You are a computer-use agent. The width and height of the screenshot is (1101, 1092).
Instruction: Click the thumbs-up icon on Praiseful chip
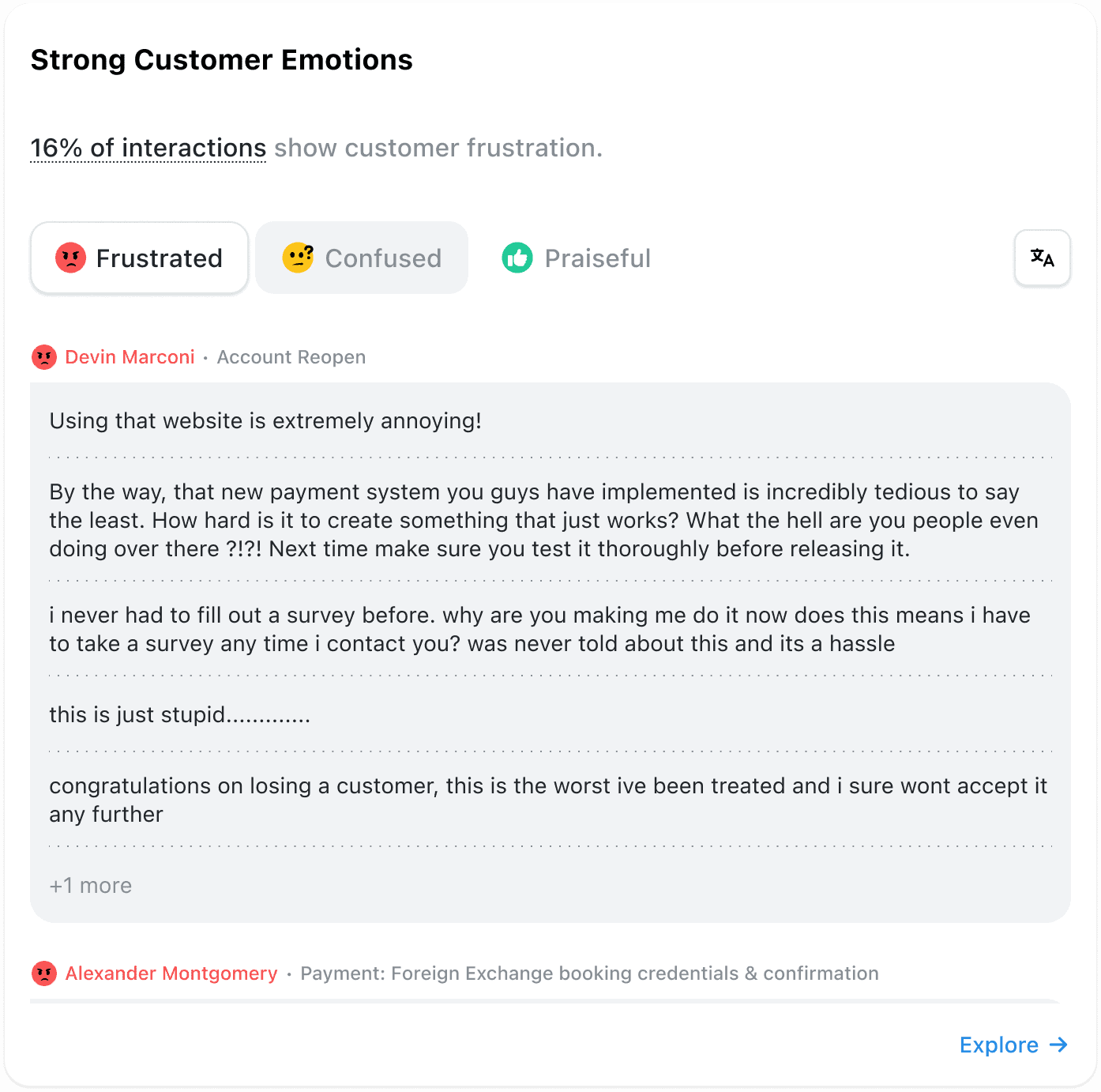coord(517,258)
